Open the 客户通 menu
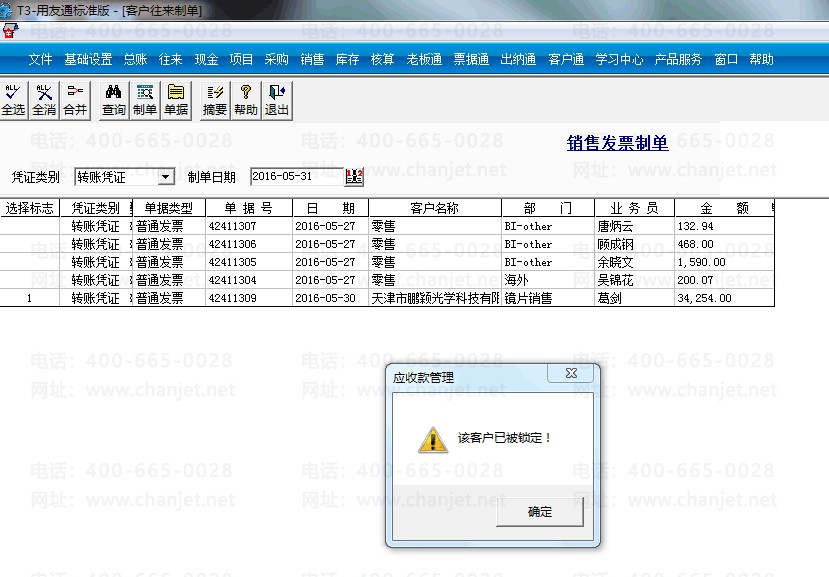The width and height of the screenshot is (829, 577). click(x=566, y=59)
